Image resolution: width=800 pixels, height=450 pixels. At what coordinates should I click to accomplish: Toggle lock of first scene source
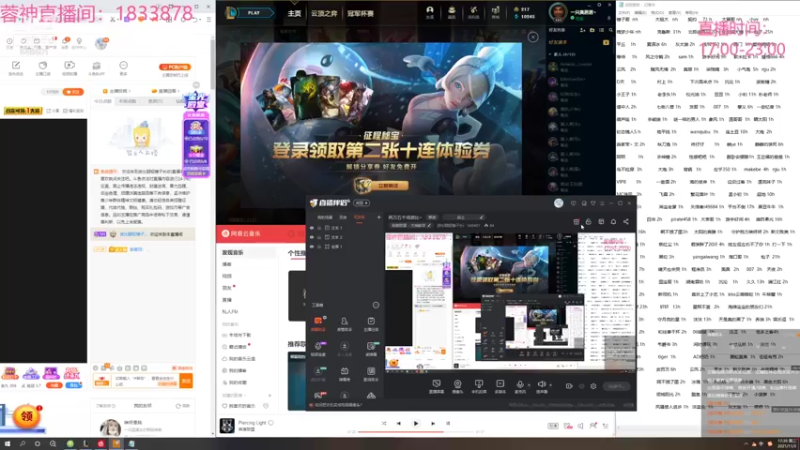point(319,228)
